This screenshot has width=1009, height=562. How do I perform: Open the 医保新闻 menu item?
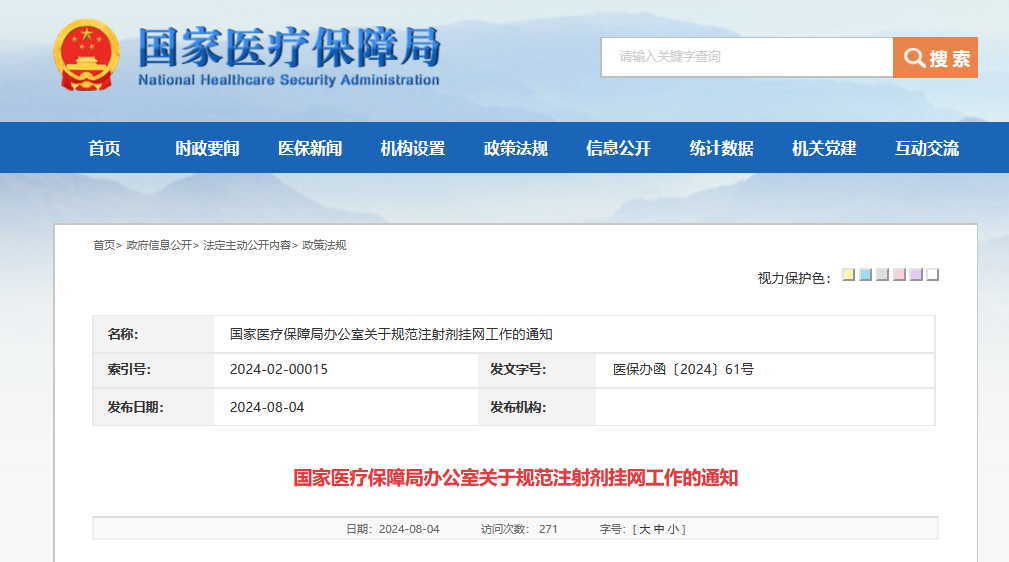pos(310,148)
